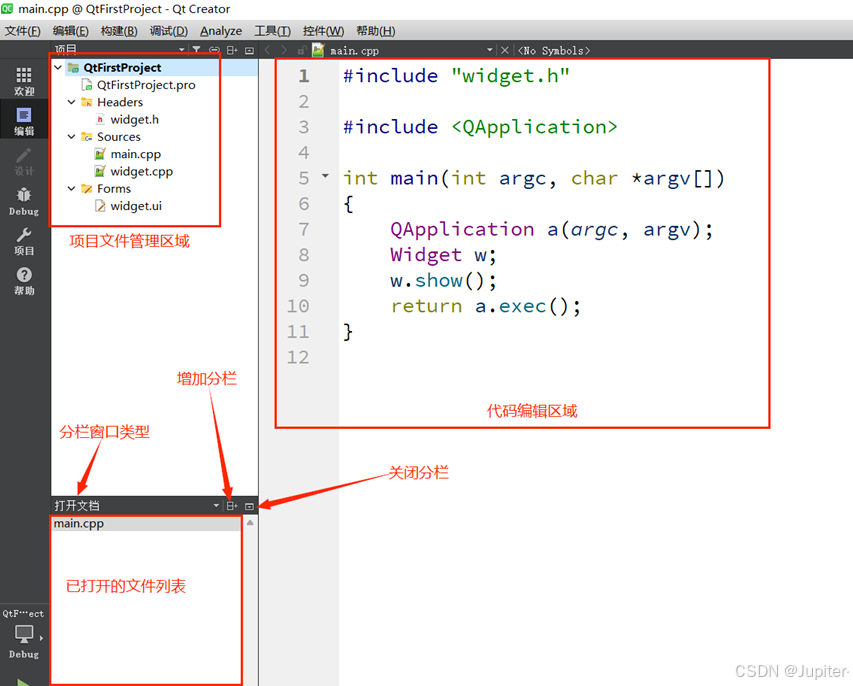Toggle synchronize with editor link icon

pos(214,50)
